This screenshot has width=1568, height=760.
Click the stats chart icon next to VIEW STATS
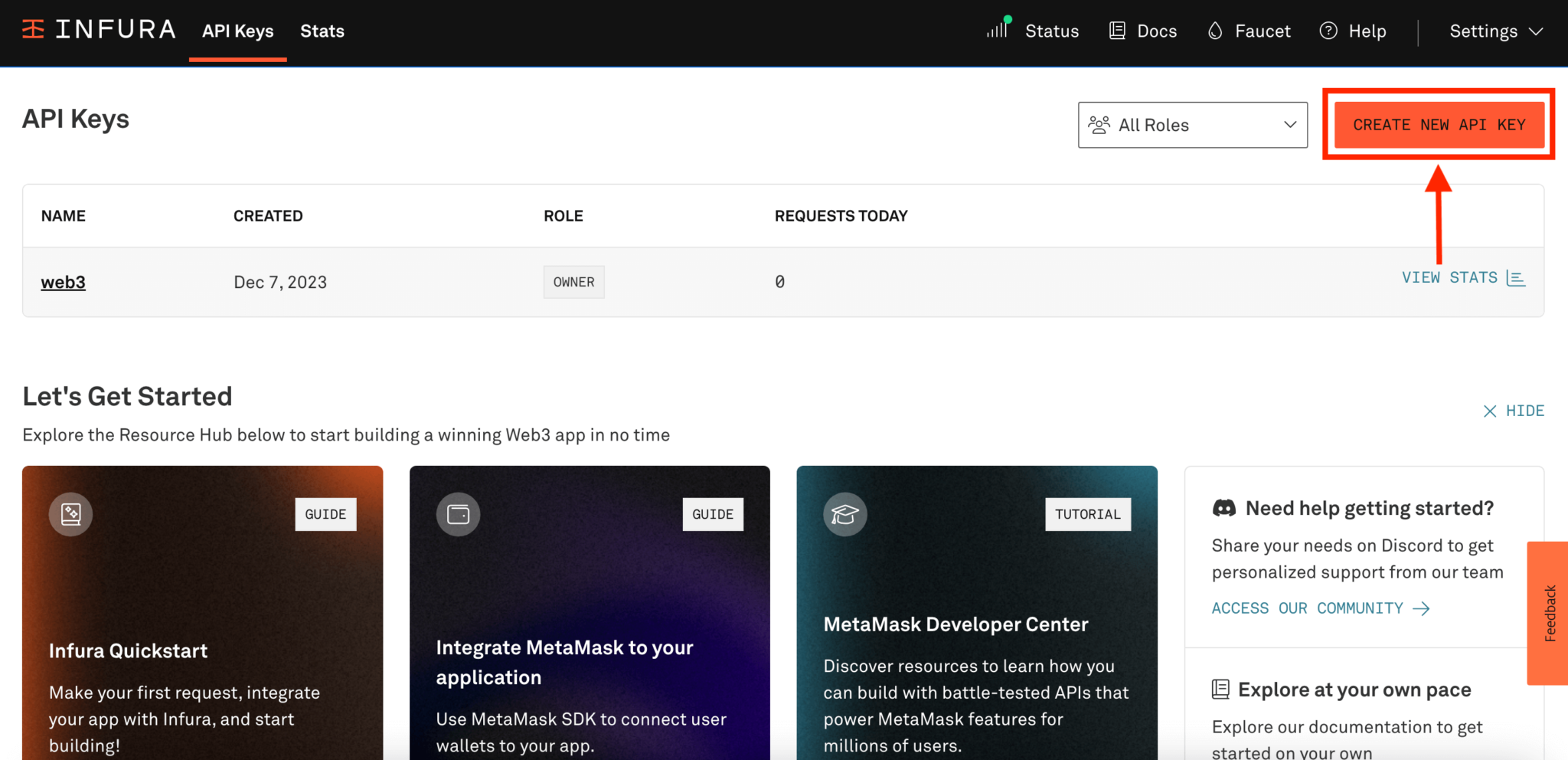[x=1517, y=278]
